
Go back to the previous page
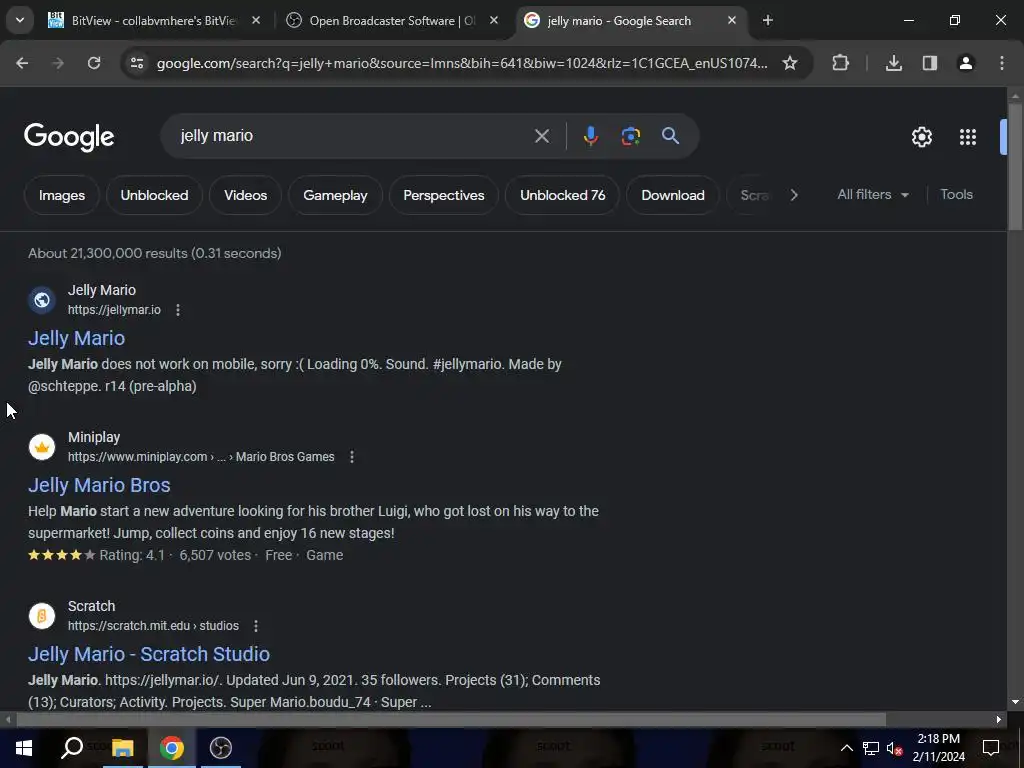(x=22, y=63)
